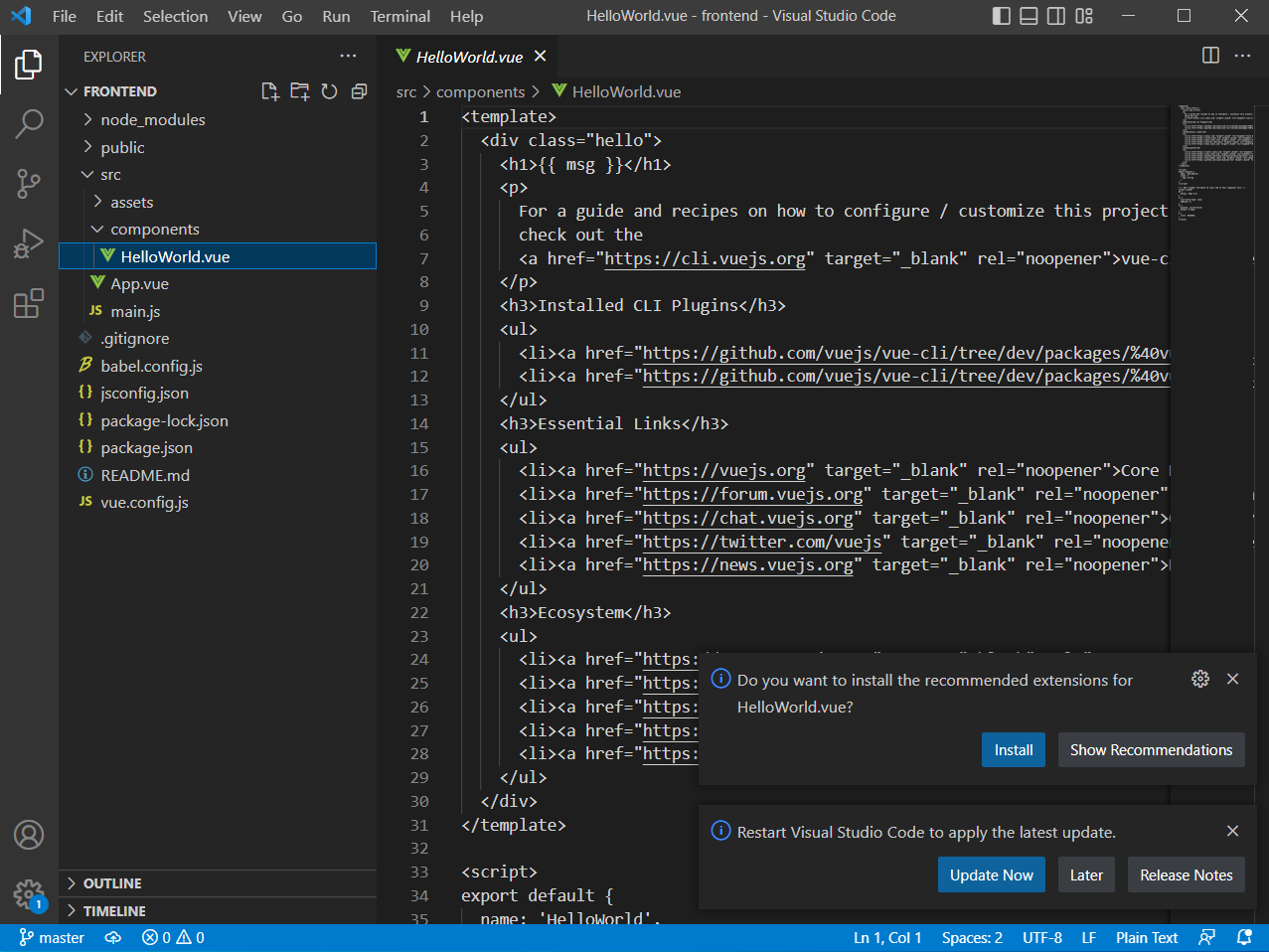This screenshot has height=952, width=1269.
Task: Refresh the Explorer file tree
Action: click(x=329, y=91)
